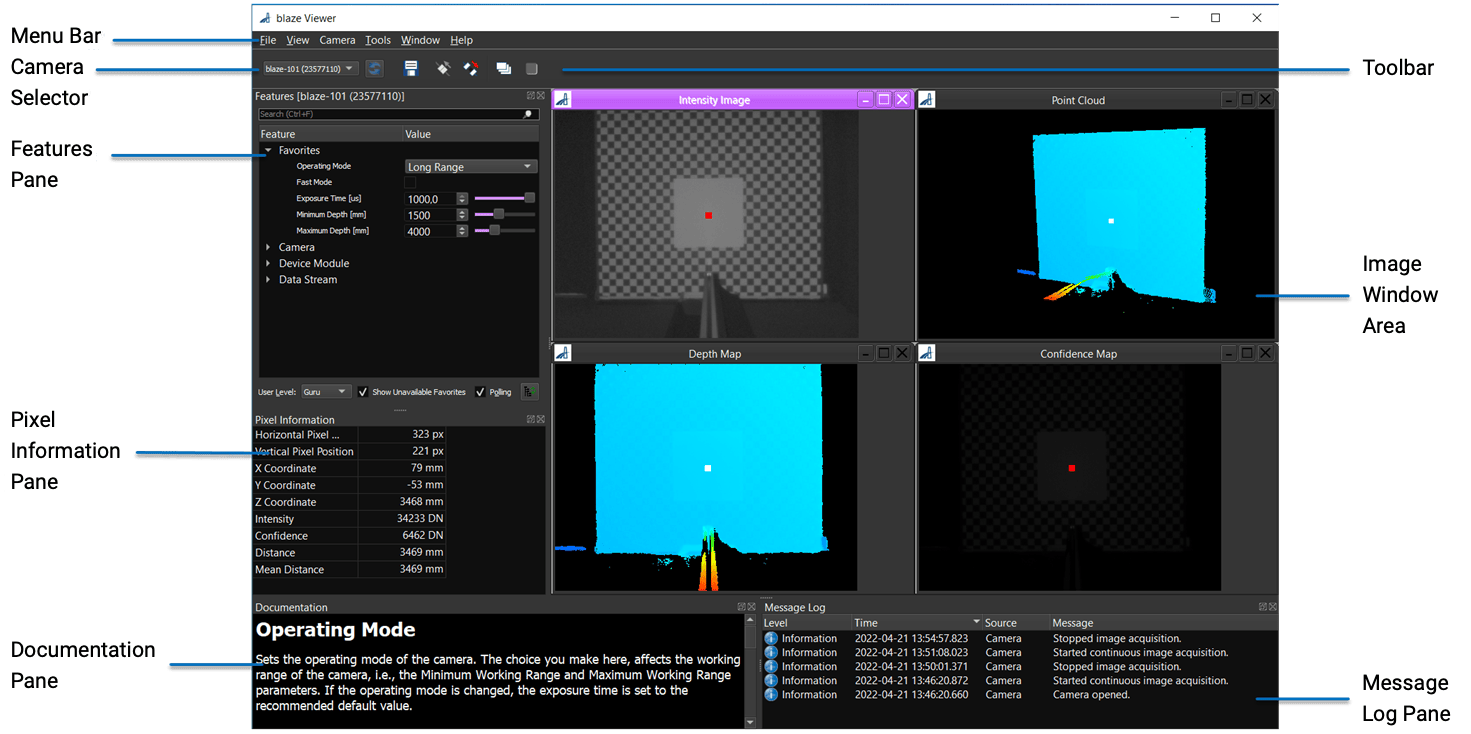Image resolution: width=1471 pixels, height=734 pixels.
Task: Click the Level column header in Message Log
Action: [x=806, y=623]
